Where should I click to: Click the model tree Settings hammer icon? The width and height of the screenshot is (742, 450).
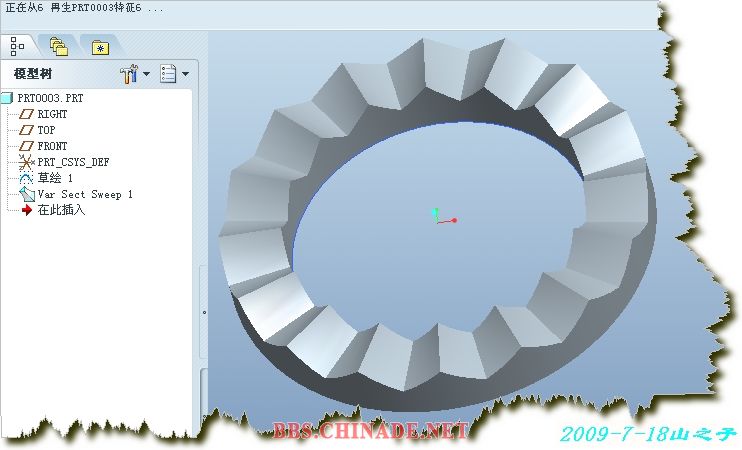point(129,74)
